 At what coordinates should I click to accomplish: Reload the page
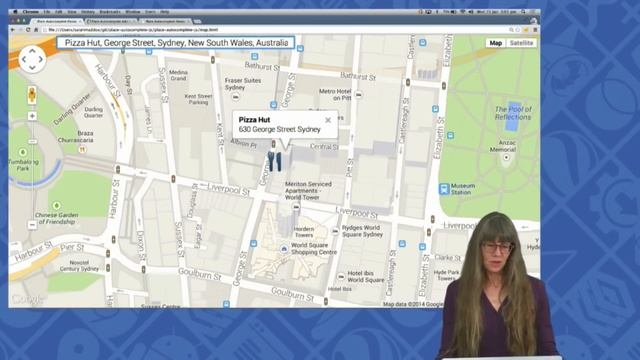[28, 30]
